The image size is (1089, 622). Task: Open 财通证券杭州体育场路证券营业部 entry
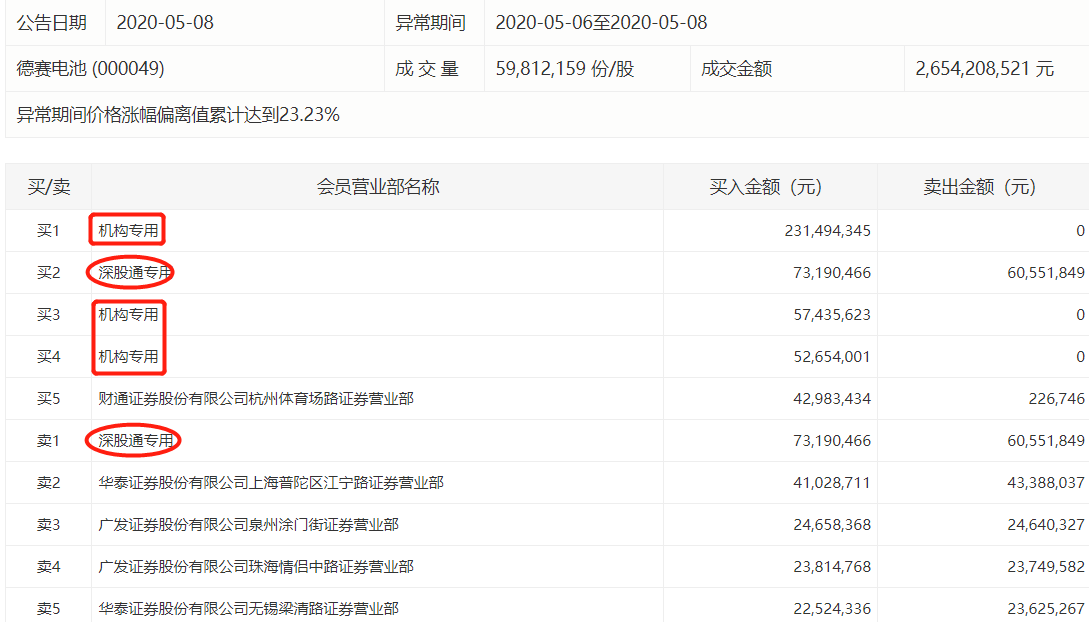255,399
